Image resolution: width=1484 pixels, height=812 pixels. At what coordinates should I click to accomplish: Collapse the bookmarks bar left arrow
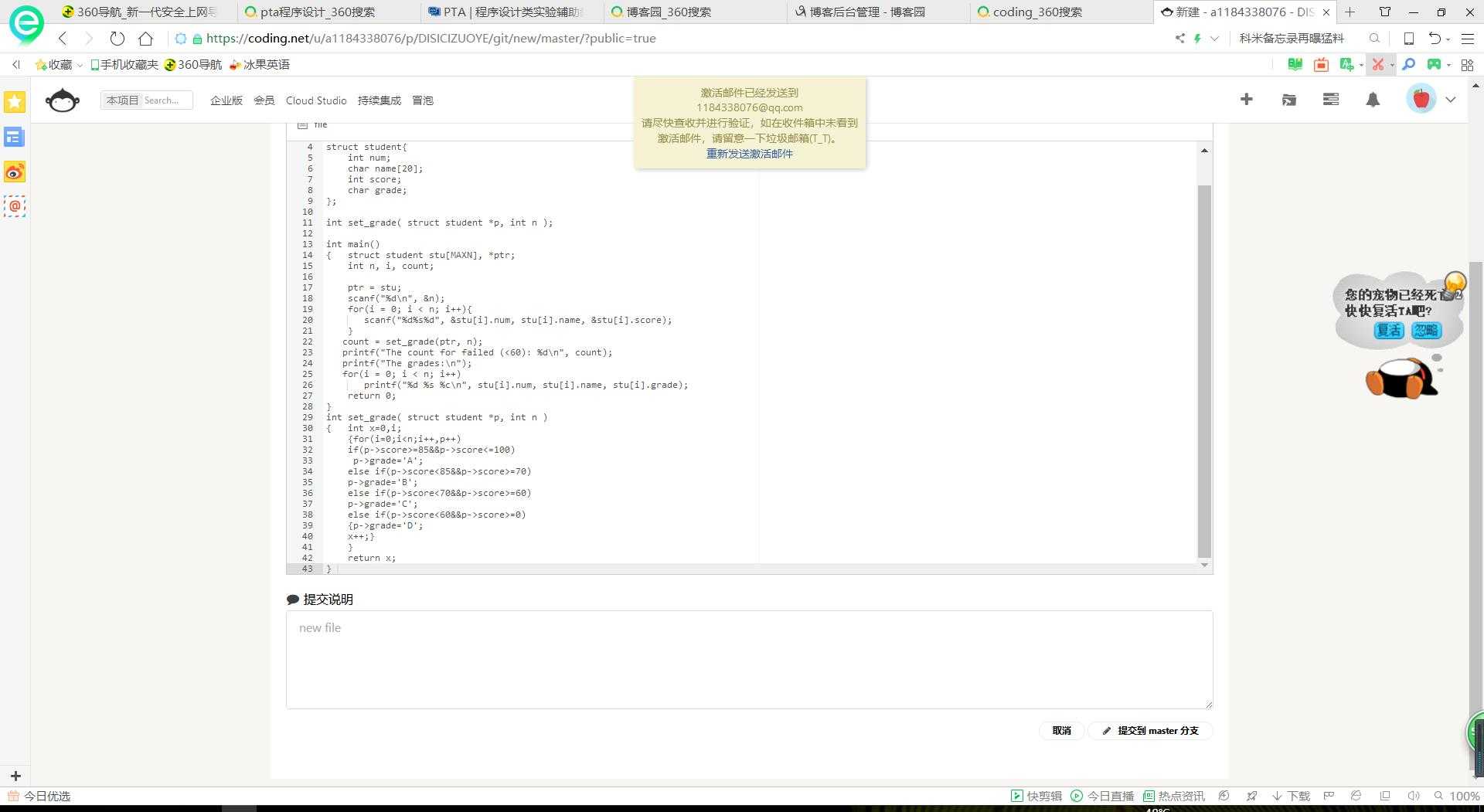16,65
